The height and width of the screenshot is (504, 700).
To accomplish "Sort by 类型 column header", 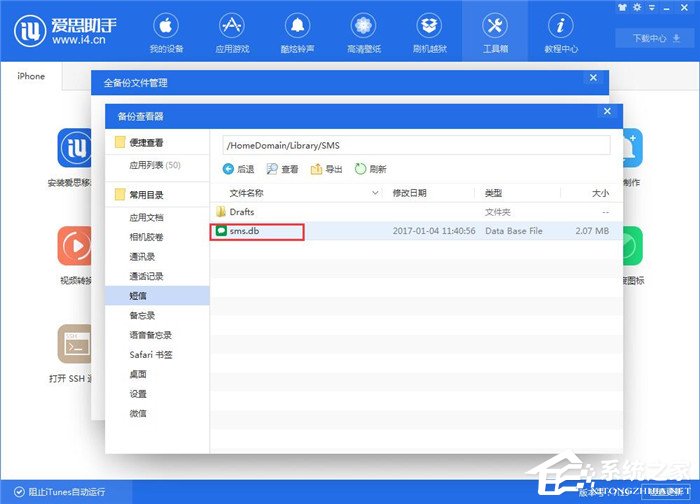I will [x=493, y=193].
